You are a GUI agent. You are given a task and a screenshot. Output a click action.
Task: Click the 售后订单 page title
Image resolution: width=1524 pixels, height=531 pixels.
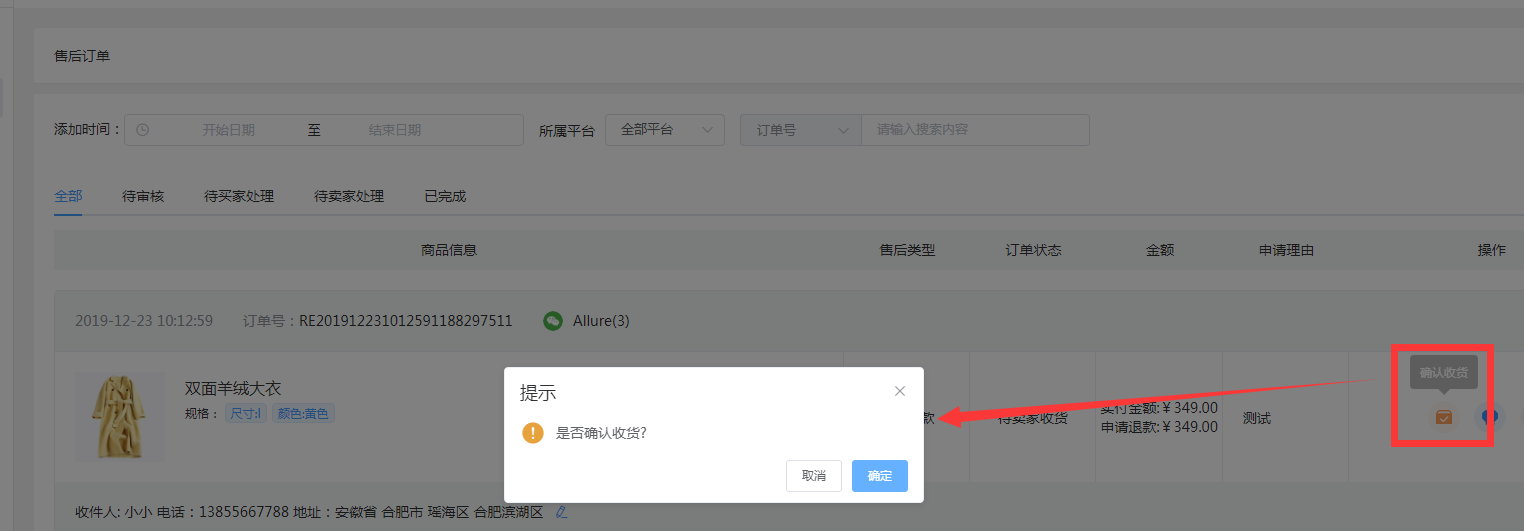[x=82, y=56]
